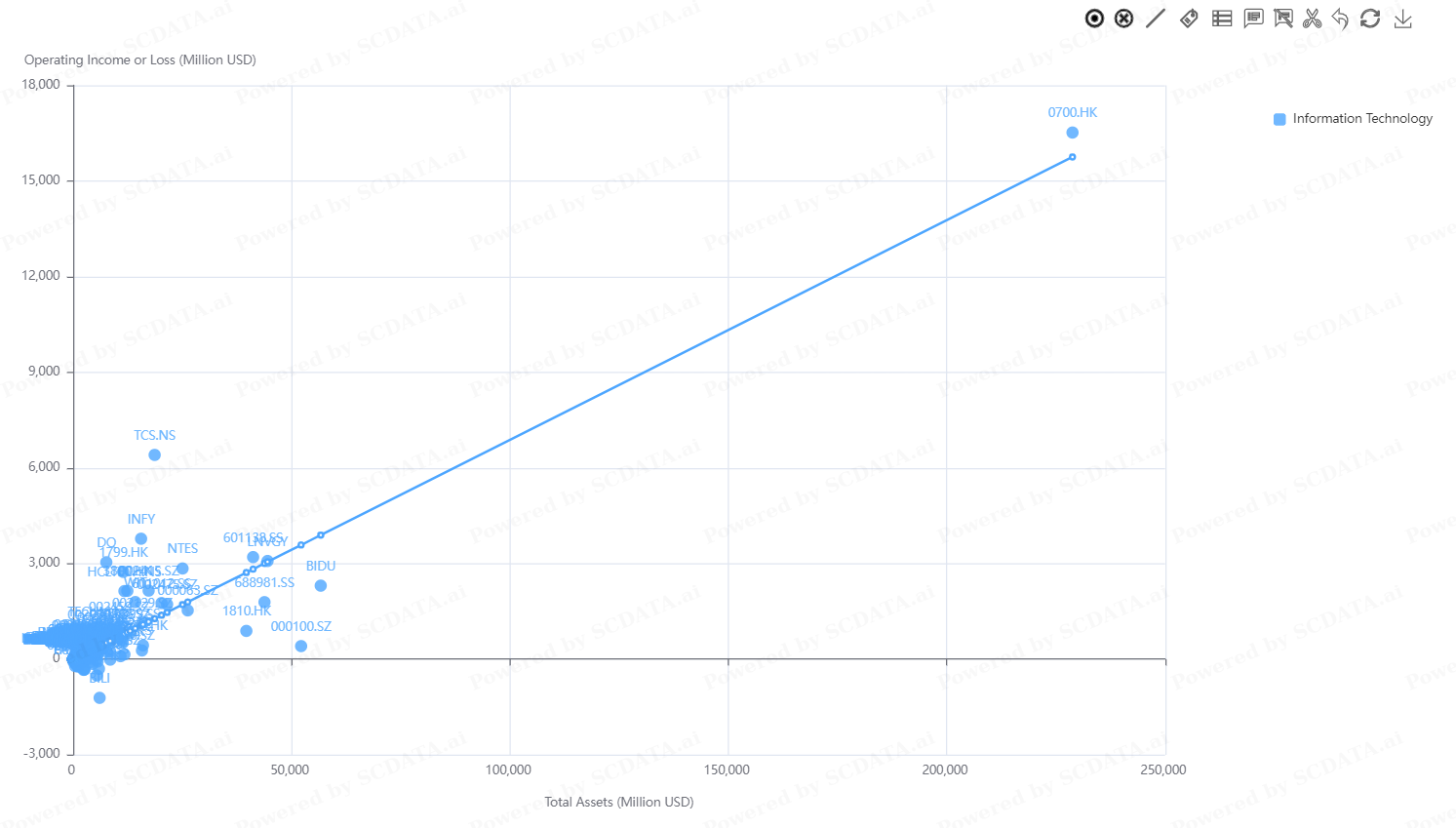Click the INFY scatter point
Image resolution: width=1456 pixels, height=828 pixels.
pyautogui.click(x=141, y=538)
